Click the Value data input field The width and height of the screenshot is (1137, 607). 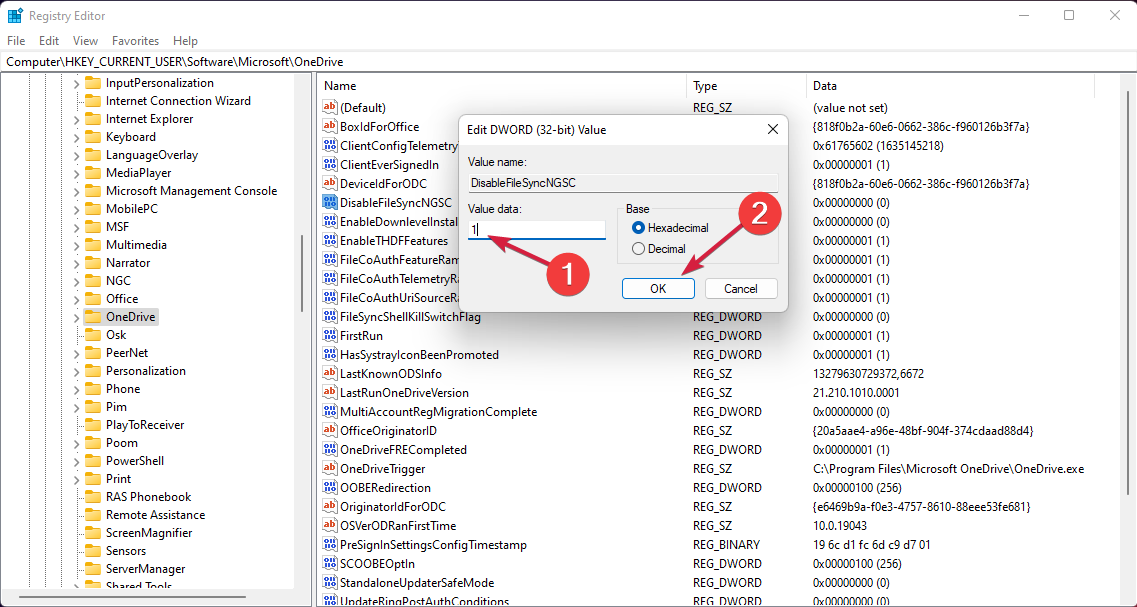point(537,230)
